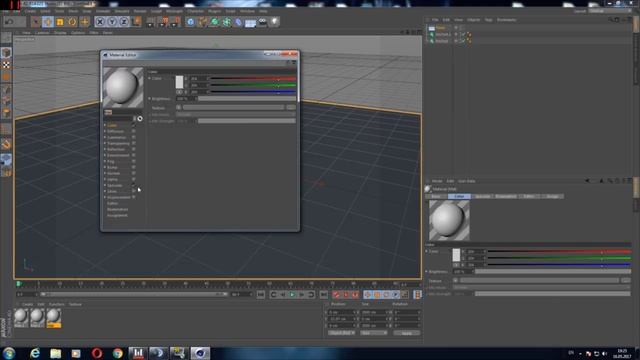The height and width of the screenshot is (360, 640).
Task: Open the Tags menu in the Object Manager
Action: pyautogui.click(x=488, y=20)
